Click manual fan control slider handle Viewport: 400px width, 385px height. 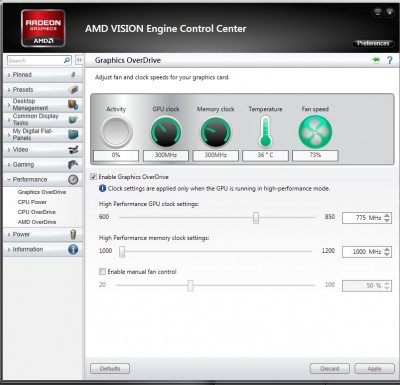coord(190,285)
